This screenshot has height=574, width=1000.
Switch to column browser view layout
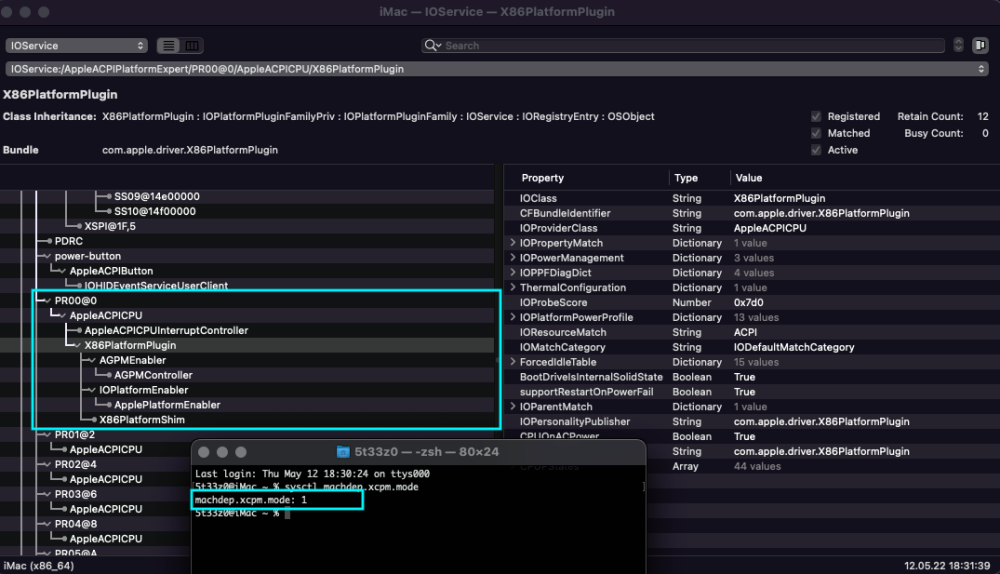point(192,45)
